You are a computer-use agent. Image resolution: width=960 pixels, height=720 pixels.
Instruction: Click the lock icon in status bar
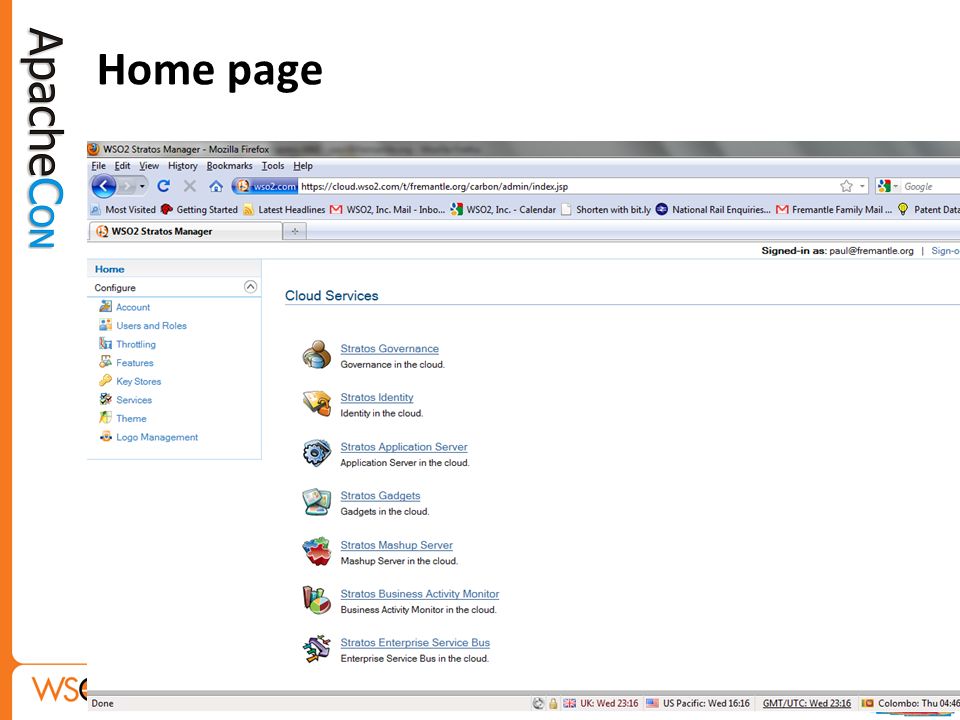(553, 703)
